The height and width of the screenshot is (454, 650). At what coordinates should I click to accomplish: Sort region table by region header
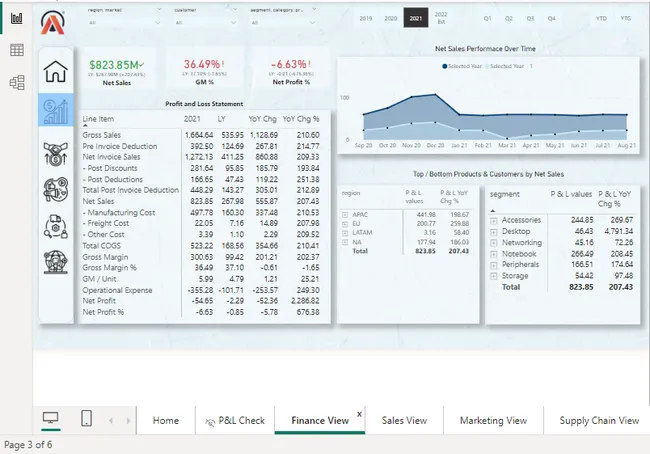click(x=351, y=193)
